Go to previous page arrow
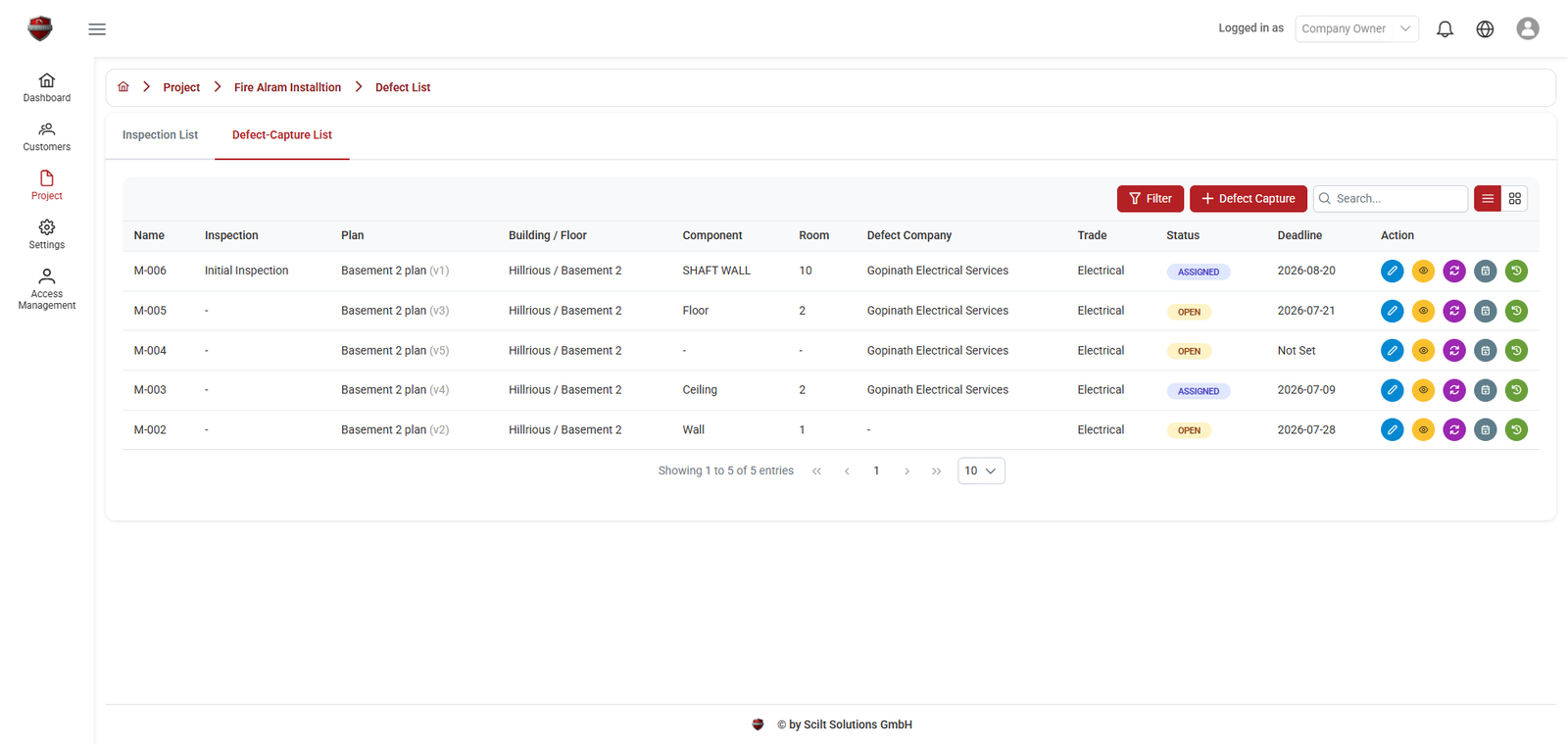Screen dimensions: 1568x744 [847, 471]
